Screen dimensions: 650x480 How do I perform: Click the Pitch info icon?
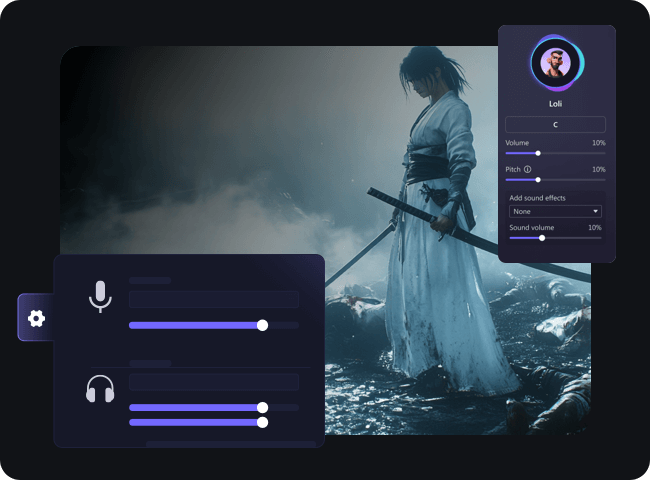528,170
